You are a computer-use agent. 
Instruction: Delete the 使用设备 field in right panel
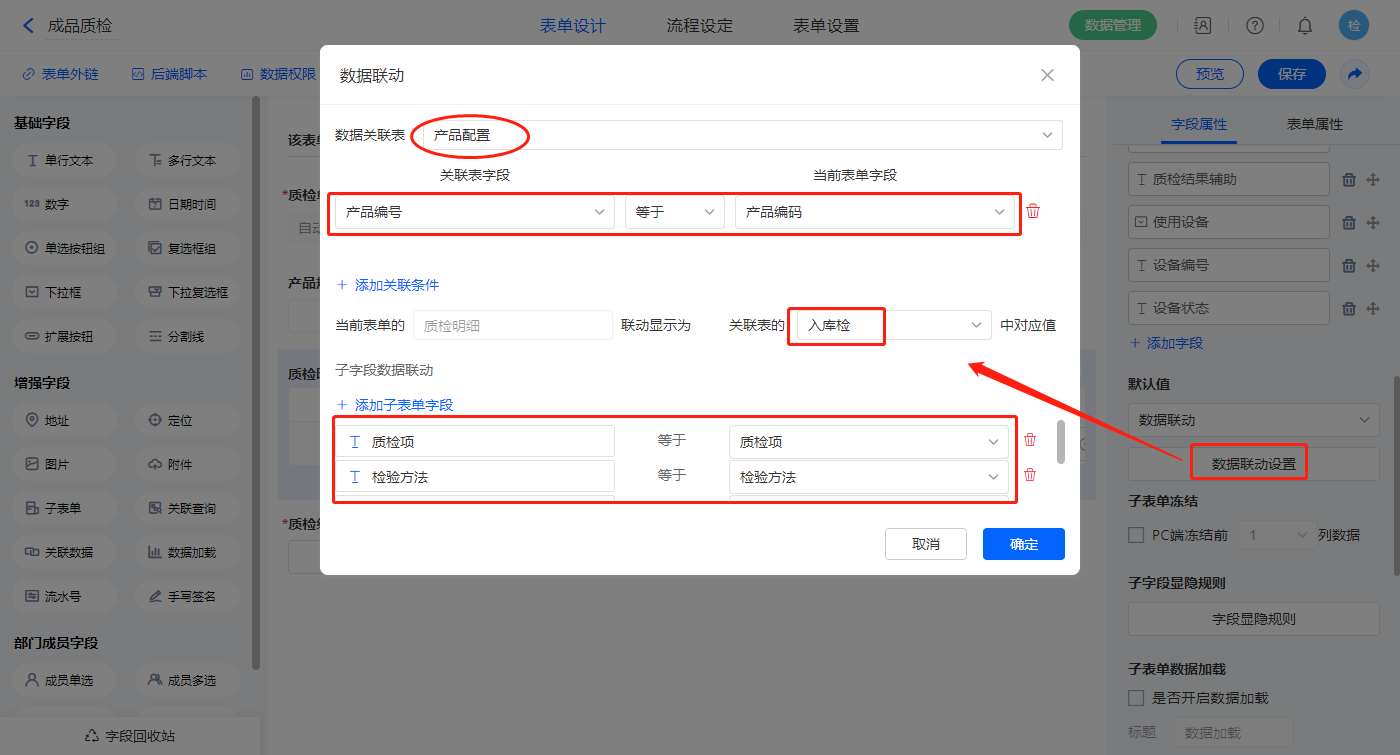1348,223
